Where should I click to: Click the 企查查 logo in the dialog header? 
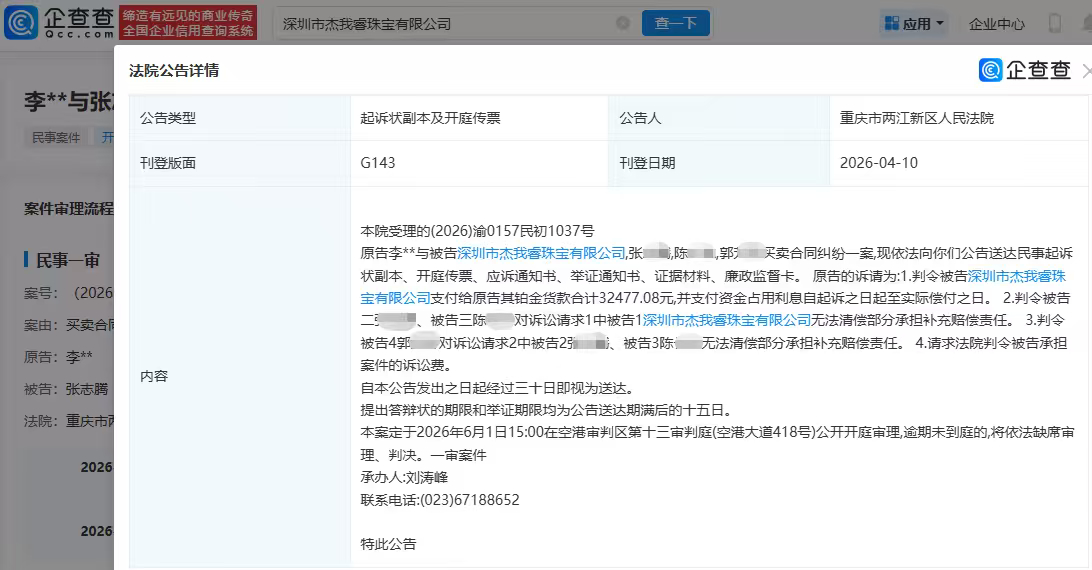click(1024, 70)
